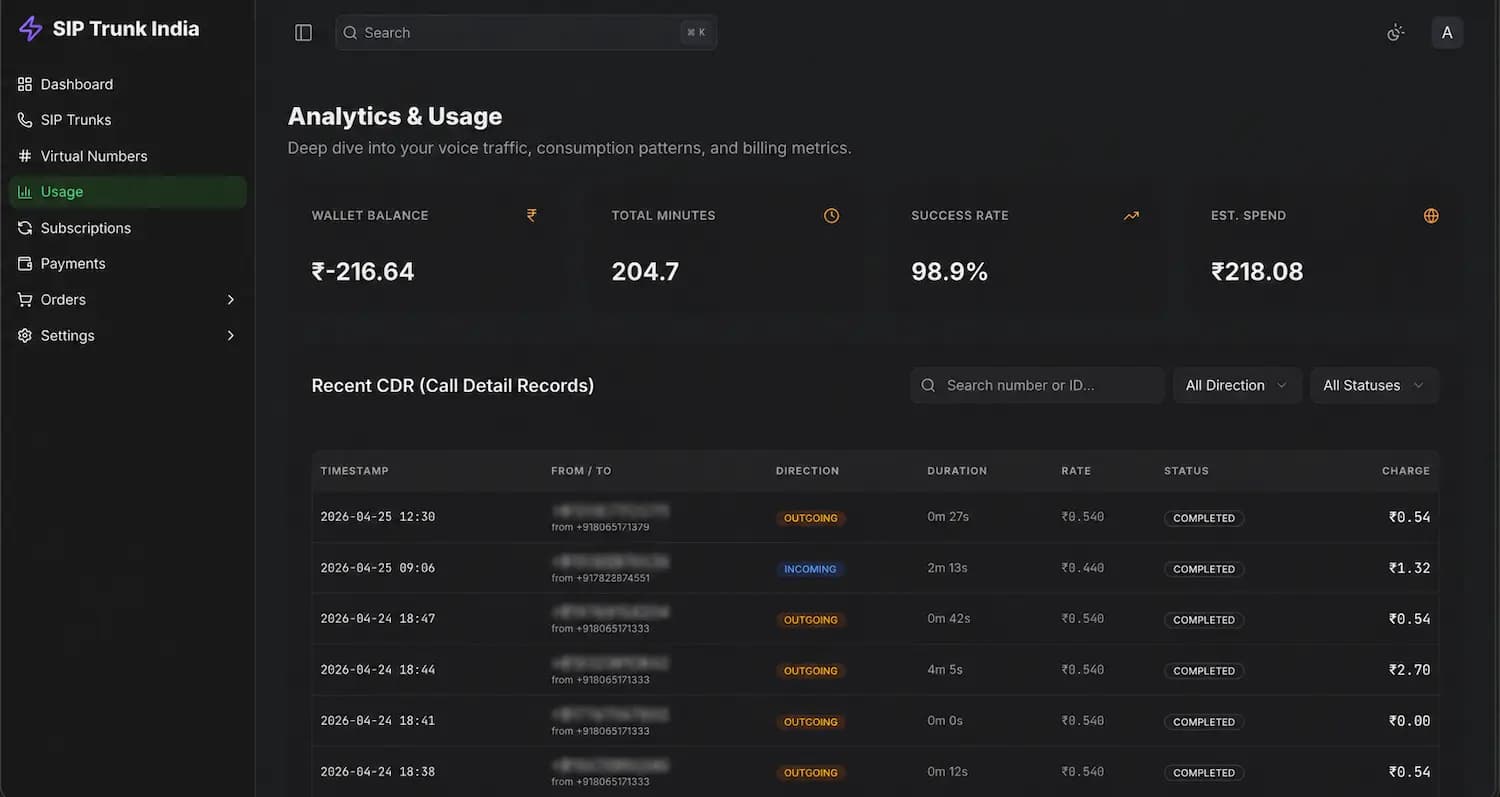Click 'from +917822874551' text
1500x797 pixels.
[x=600, y=578]
